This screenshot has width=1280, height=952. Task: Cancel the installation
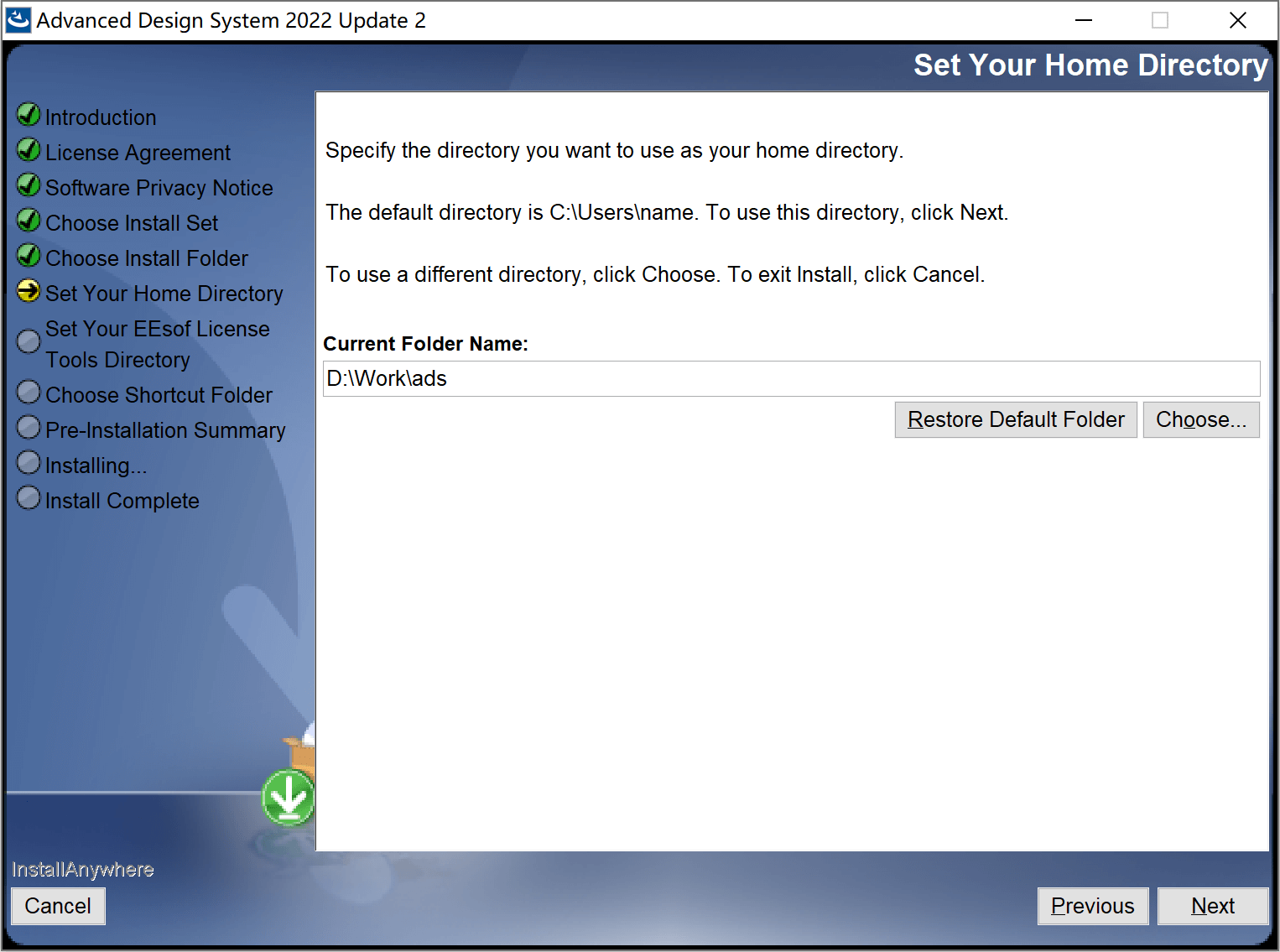click(58, 906)
